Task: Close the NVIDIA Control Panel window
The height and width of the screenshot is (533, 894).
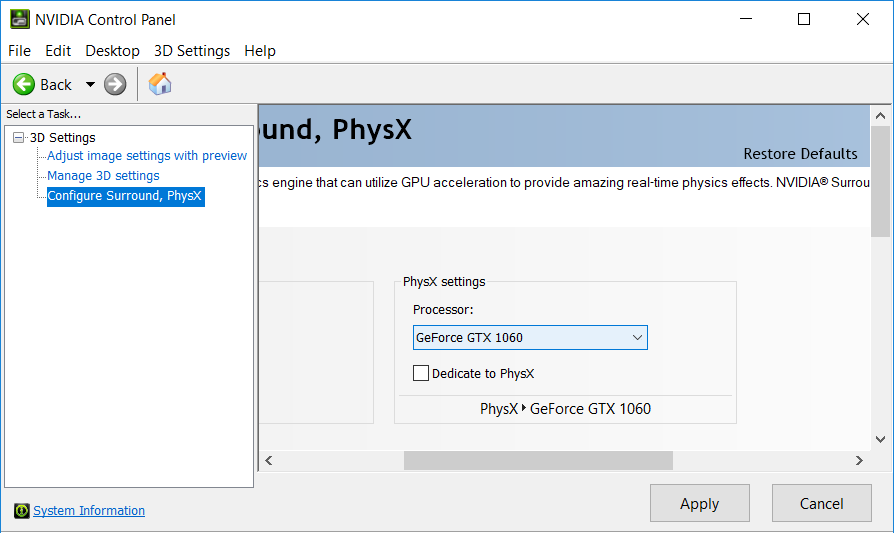Action: [x=863, y=19]
